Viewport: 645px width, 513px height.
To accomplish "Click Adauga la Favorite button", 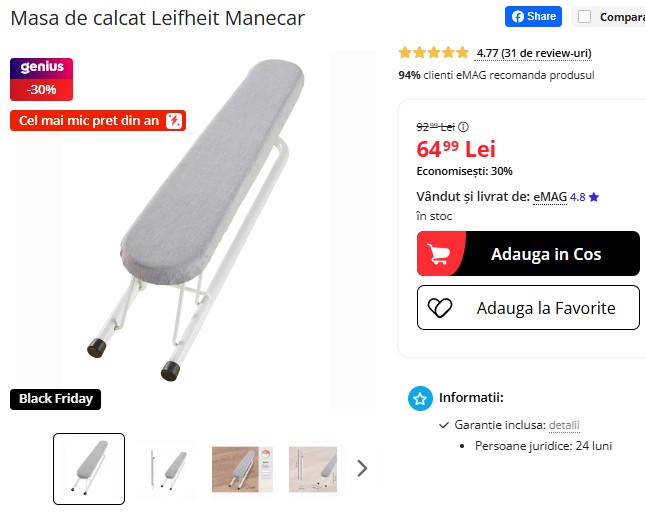I will (528, 307).
